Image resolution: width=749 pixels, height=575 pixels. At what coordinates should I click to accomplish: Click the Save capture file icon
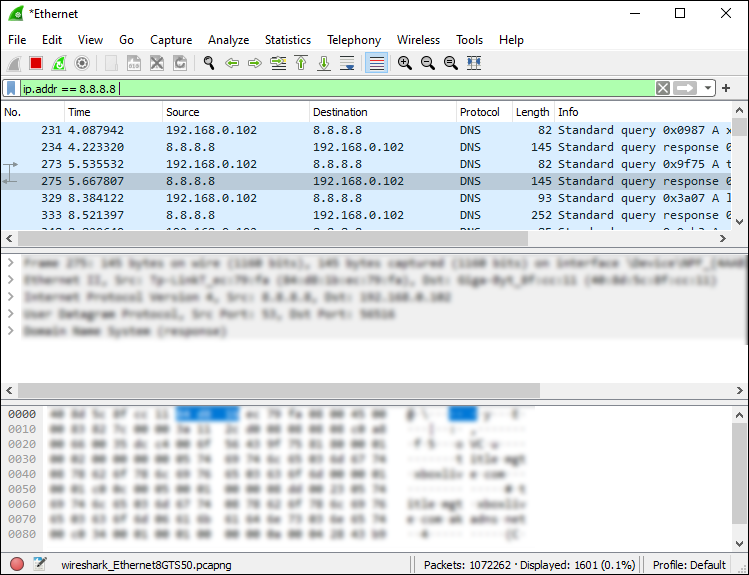pos(134,63)
